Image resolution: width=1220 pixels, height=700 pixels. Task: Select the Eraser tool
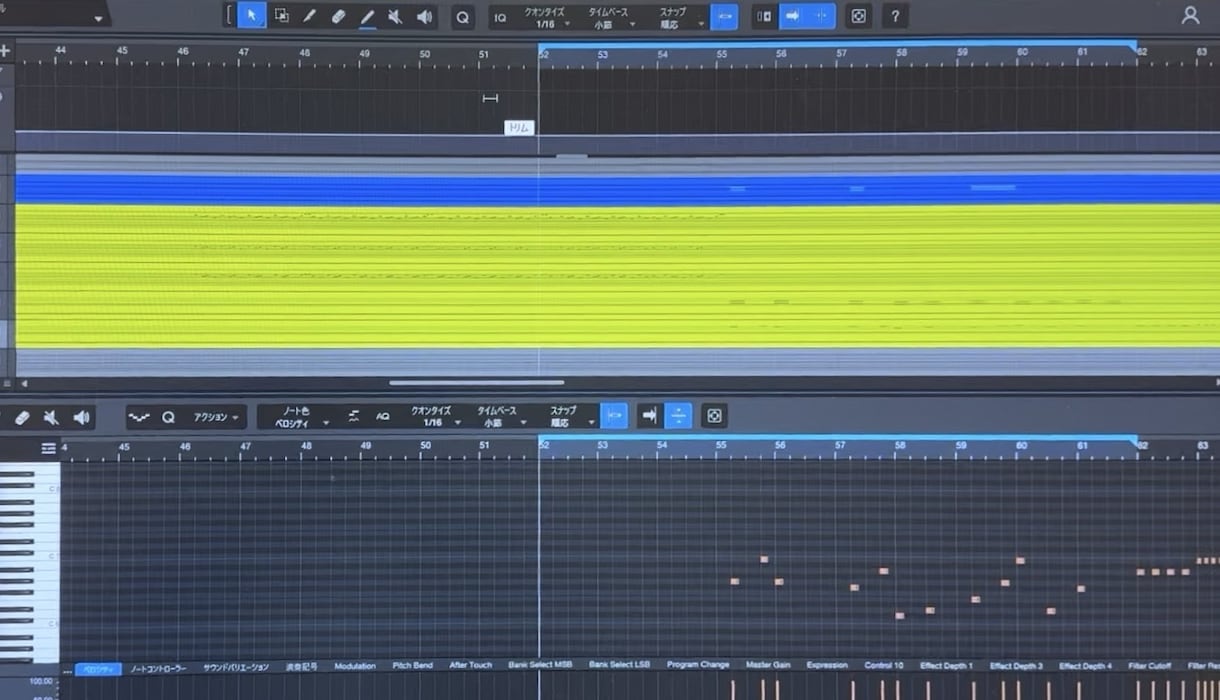pos(339,16)
